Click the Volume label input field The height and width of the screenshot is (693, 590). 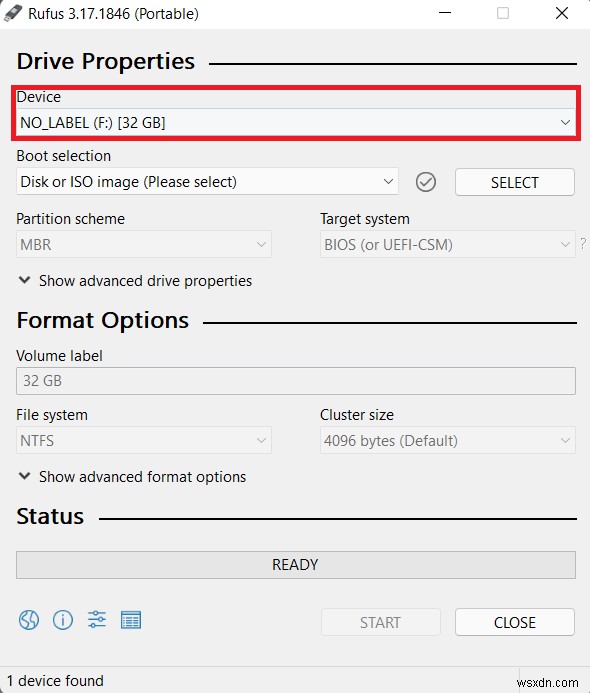pyautogui.click(x=296, y=381)
